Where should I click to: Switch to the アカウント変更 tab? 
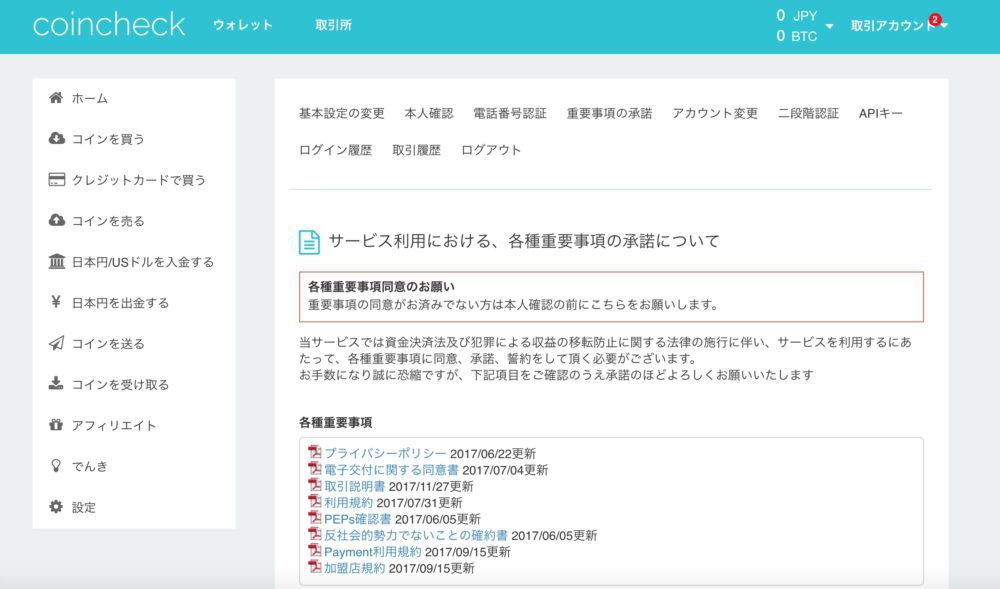click(715, 113)
